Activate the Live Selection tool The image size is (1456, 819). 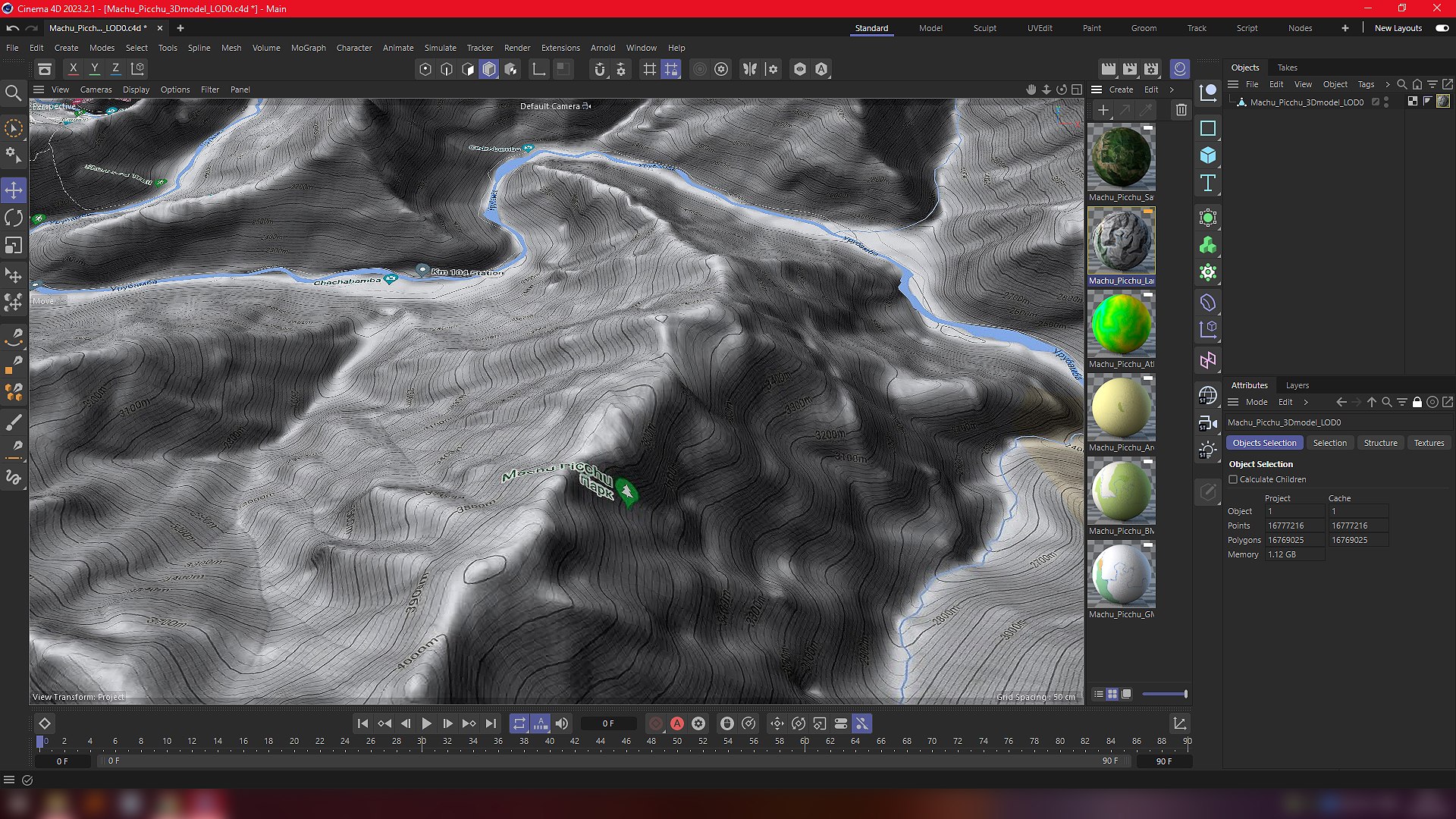pos(14,129)
